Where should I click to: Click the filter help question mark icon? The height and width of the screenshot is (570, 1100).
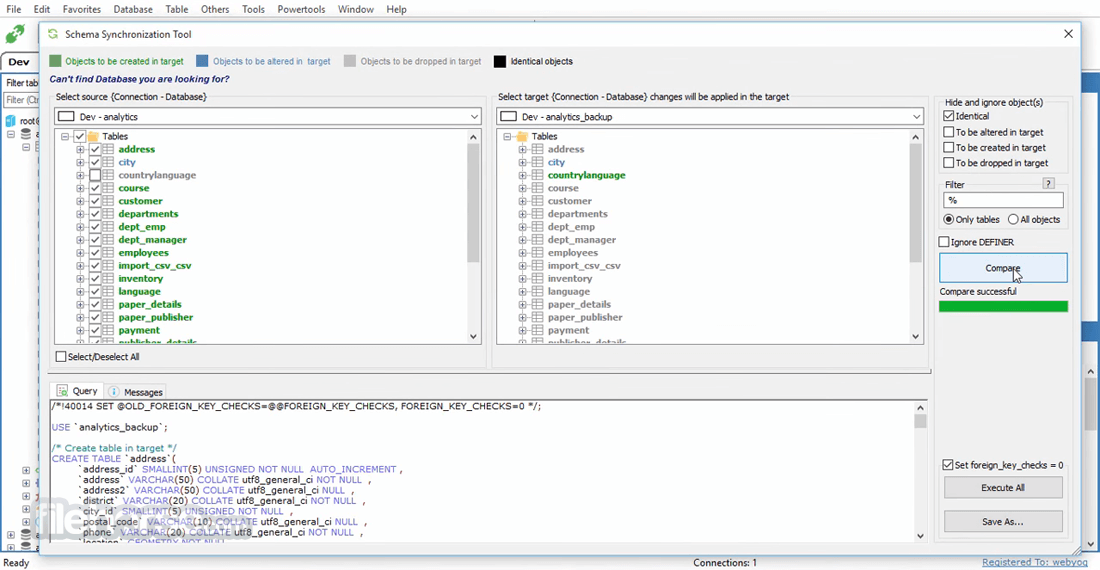pos(1048,184)
